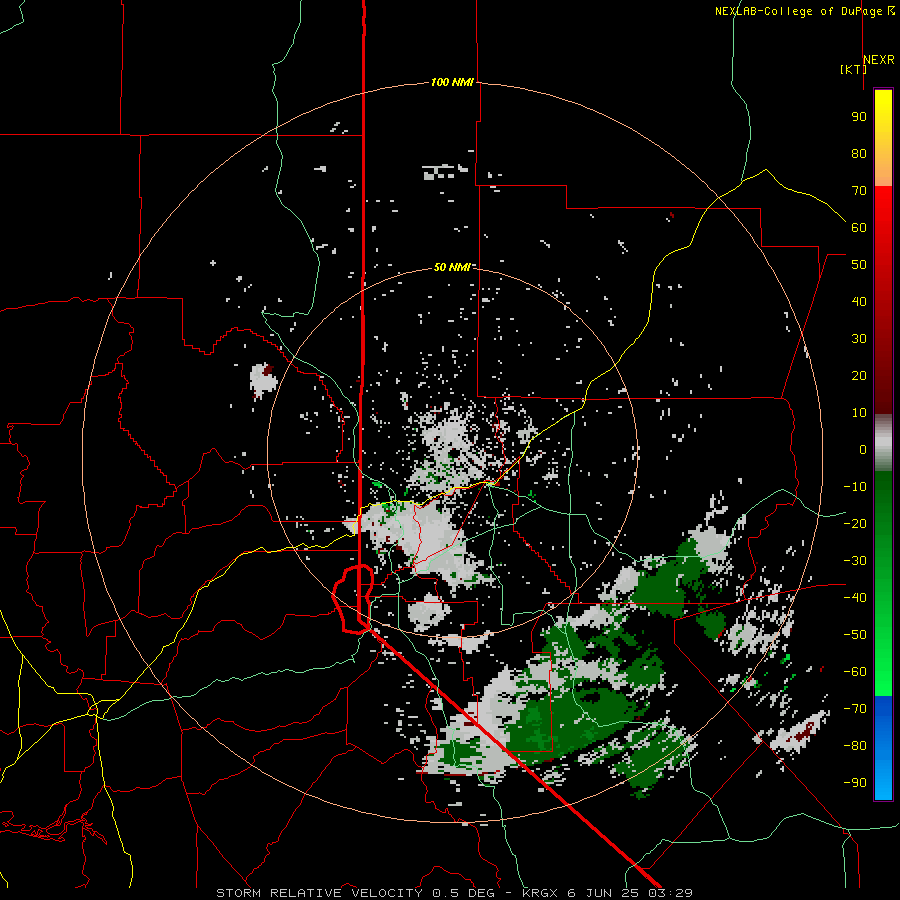
Task: Click the -20 value on the velocity scale
Action: (x=855, y=523)
